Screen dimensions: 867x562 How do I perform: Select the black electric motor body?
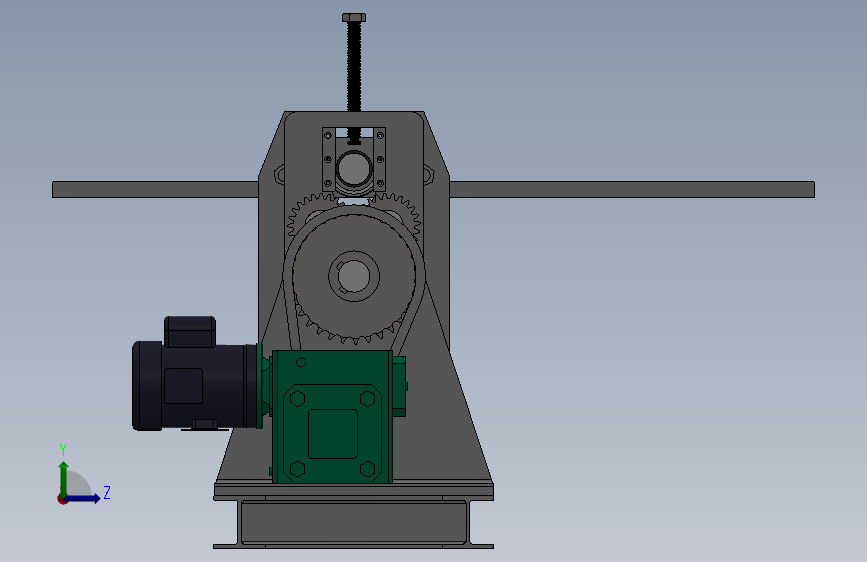[196, 386]
